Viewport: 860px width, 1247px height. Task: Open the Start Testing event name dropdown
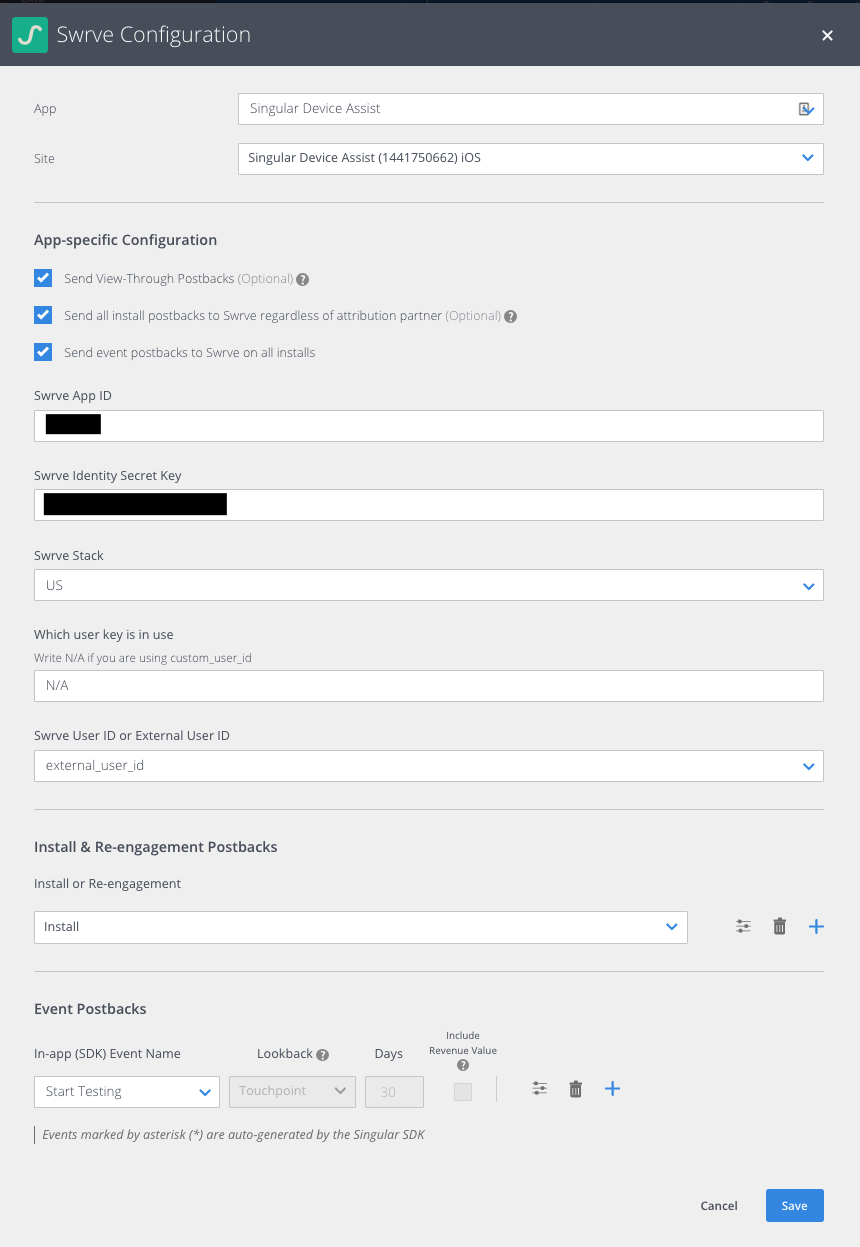(x=127, y=1092)
